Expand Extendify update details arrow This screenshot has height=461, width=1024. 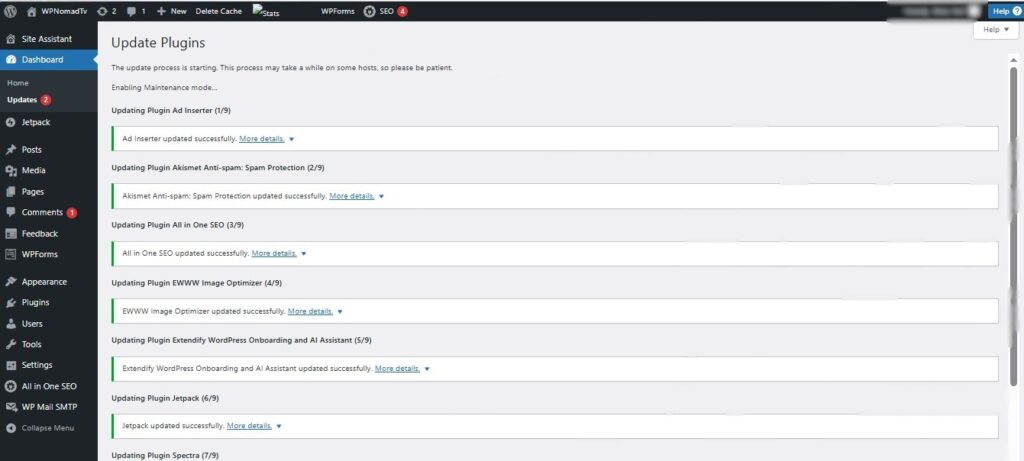tap(427, 368)
